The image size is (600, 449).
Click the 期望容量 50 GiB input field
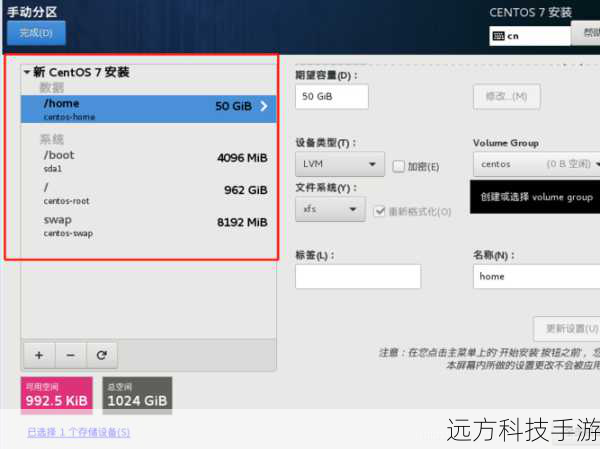332,96
